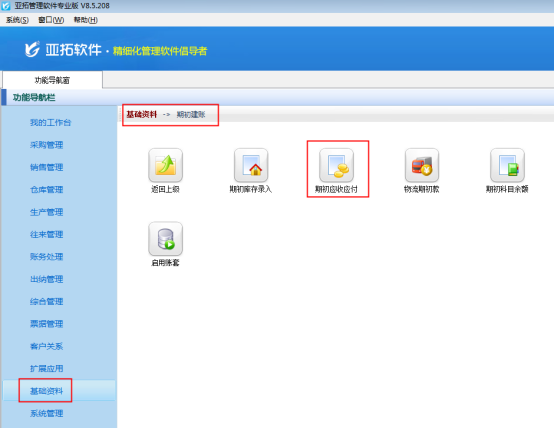
Task: Open the 返回上级 folder icon
Action: pos(165,165)
